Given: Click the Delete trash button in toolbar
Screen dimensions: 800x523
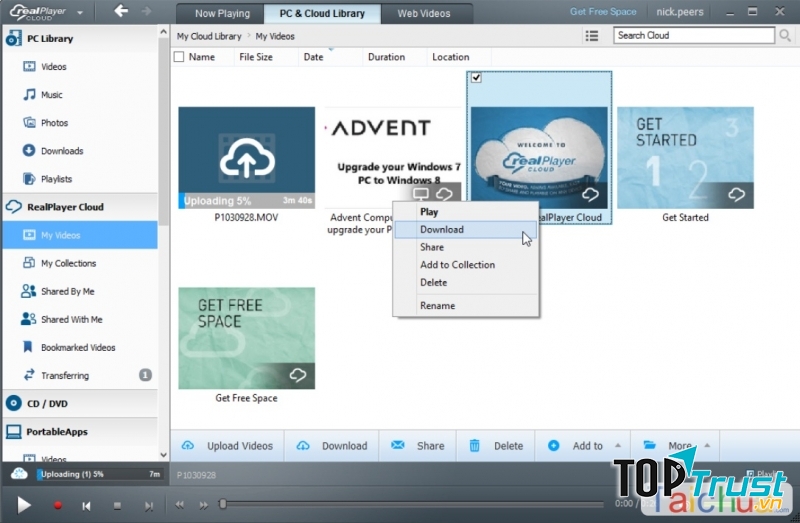Looking at the screenshot, I should 496,446.
